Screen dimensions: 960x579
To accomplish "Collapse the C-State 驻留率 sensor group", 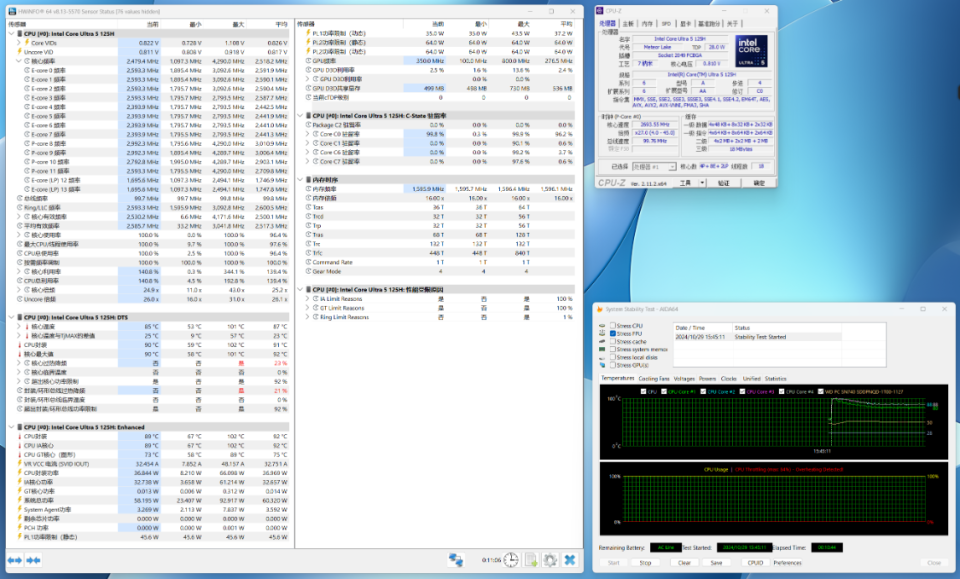I will (300, 115).
